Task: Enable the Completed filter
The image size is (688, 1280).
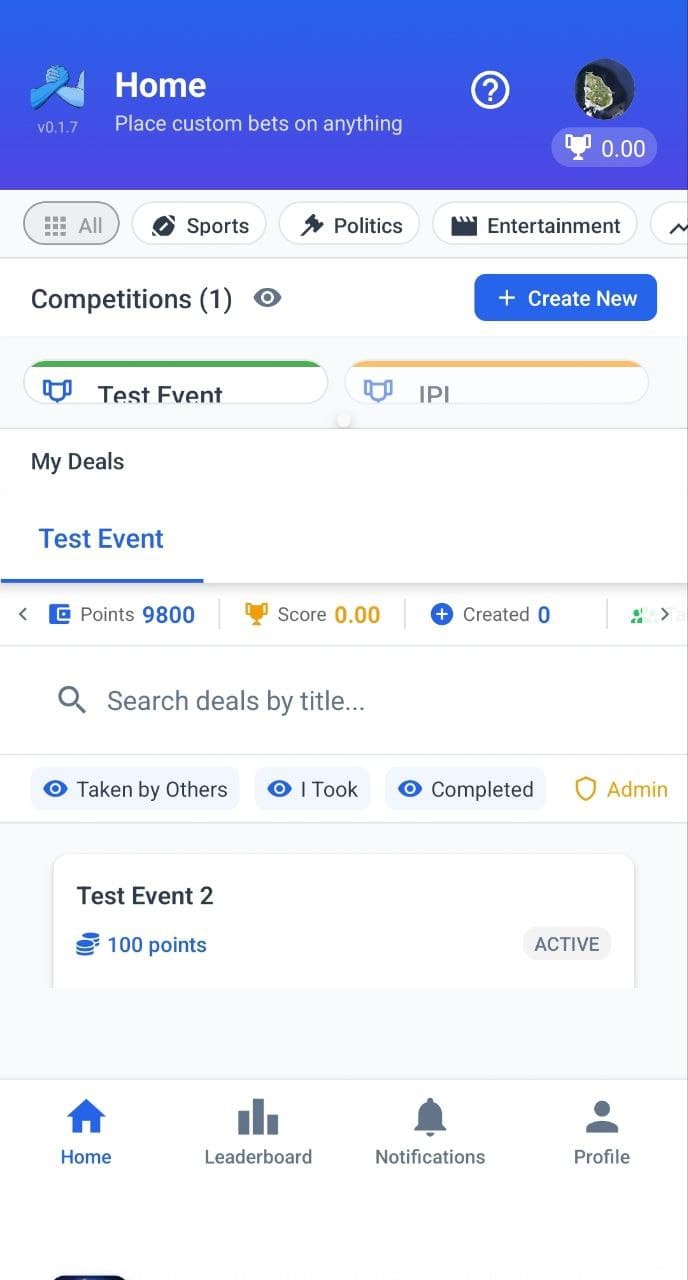Action: [x=464, y=789]
